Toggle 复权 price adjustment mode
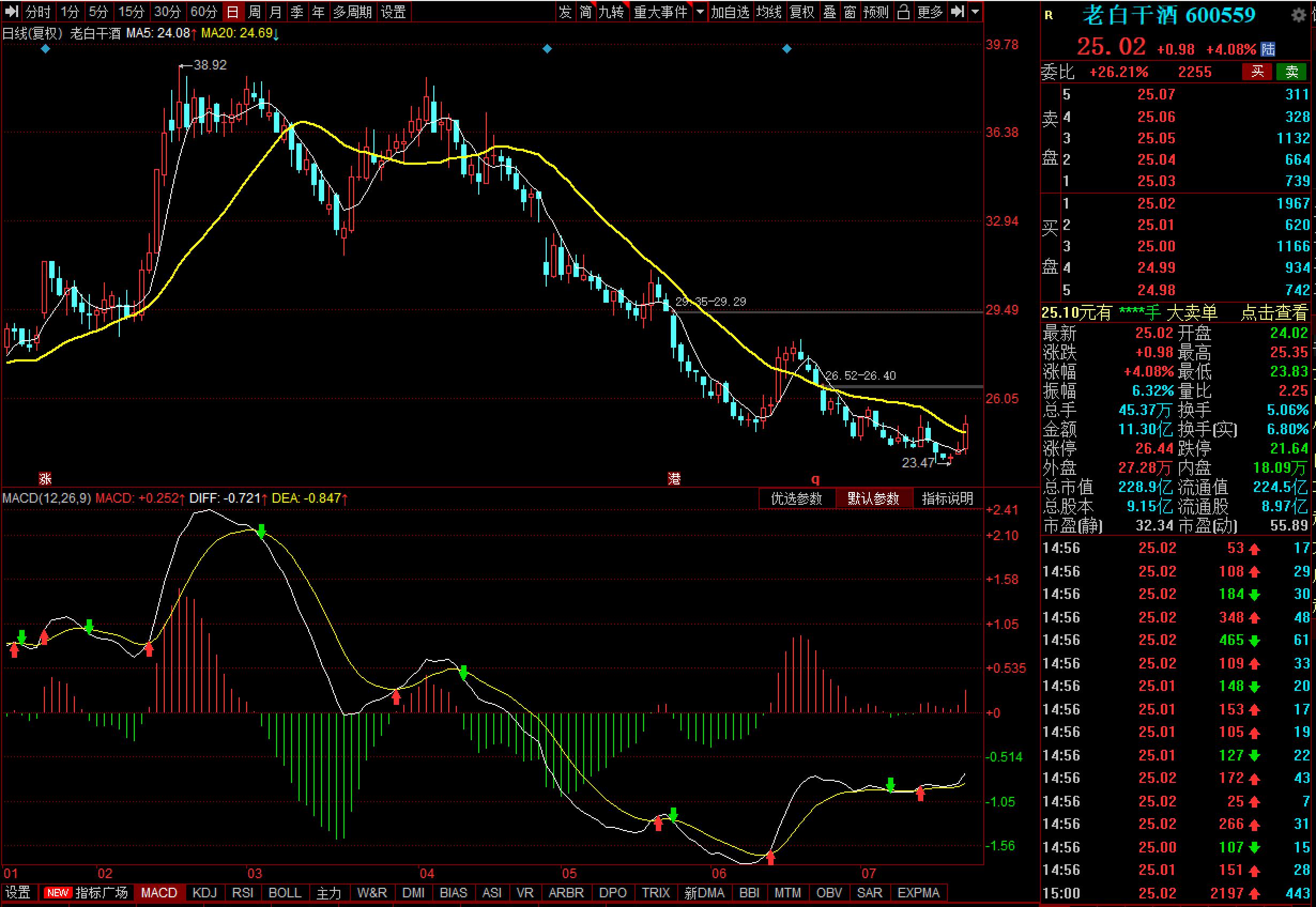This screenshot has width=1316, height=907. [x=802, y=12]
